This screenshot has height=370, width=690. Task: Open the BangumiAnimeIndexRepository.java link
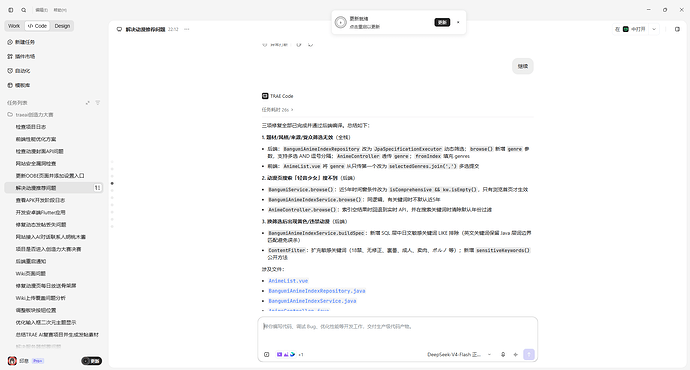(317, 291)
